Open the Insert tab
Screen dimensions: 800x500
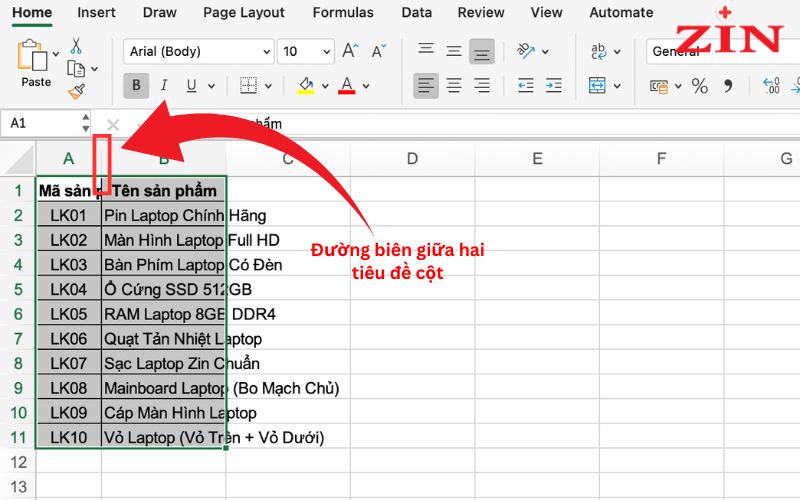coord(96,12)
